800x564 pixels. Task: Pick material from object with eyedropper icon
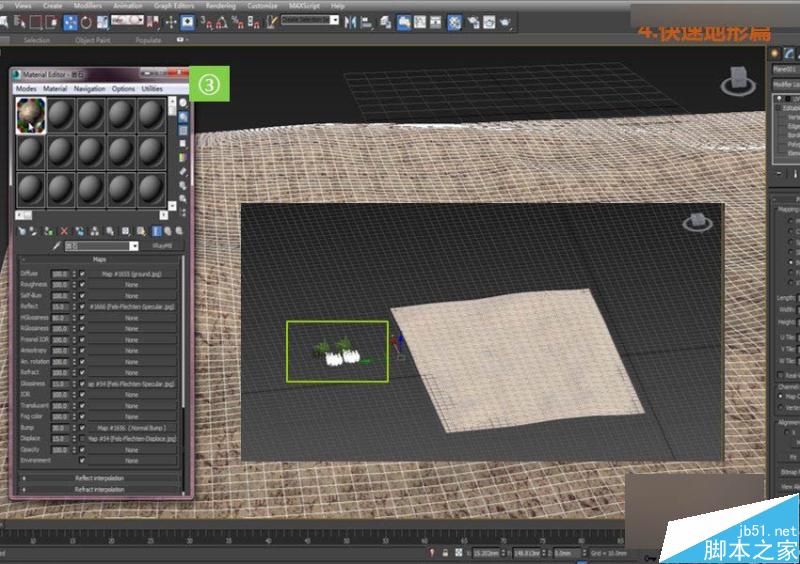coord(57,246)
